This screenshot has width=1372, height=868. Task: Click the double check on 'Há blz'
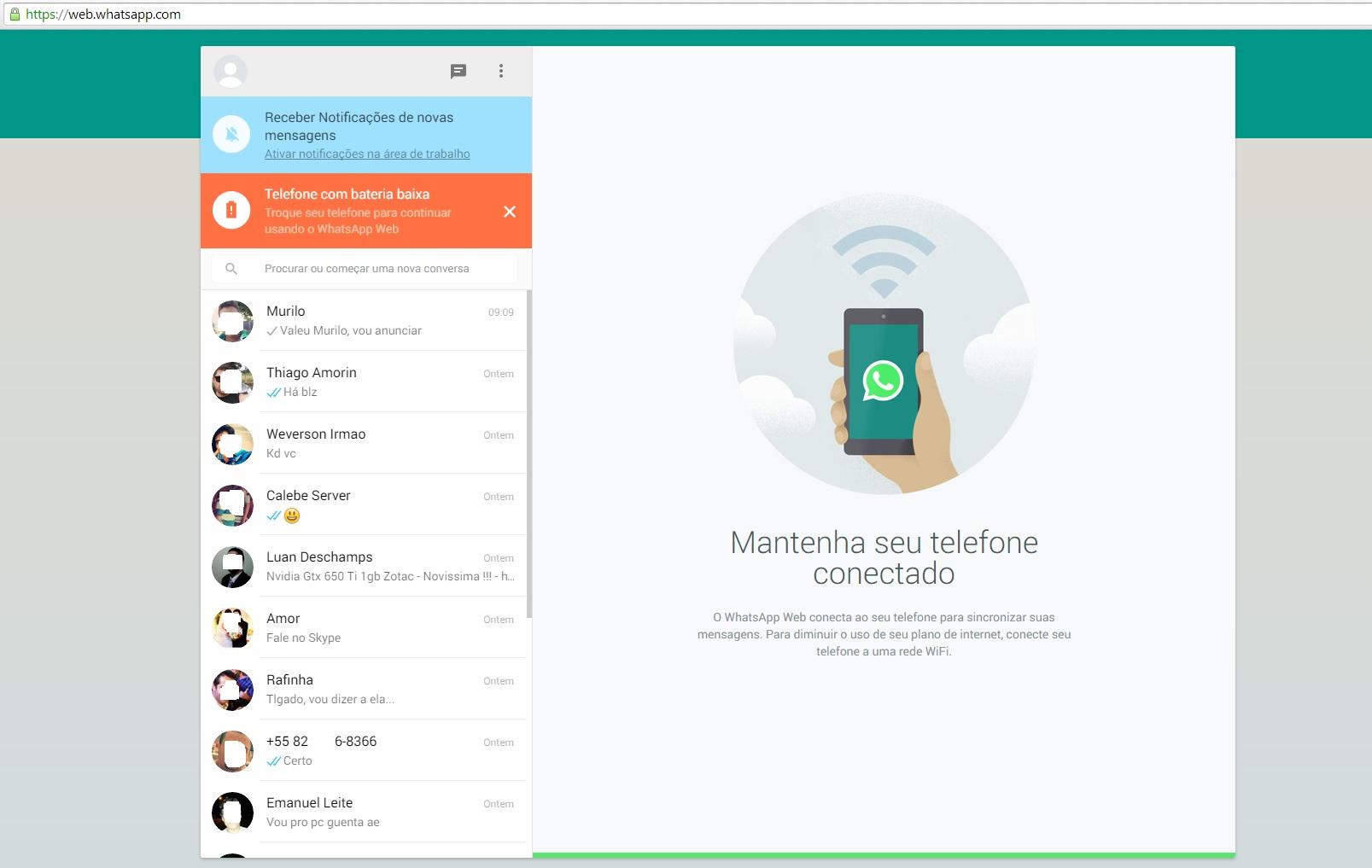(x=273, y=393)
